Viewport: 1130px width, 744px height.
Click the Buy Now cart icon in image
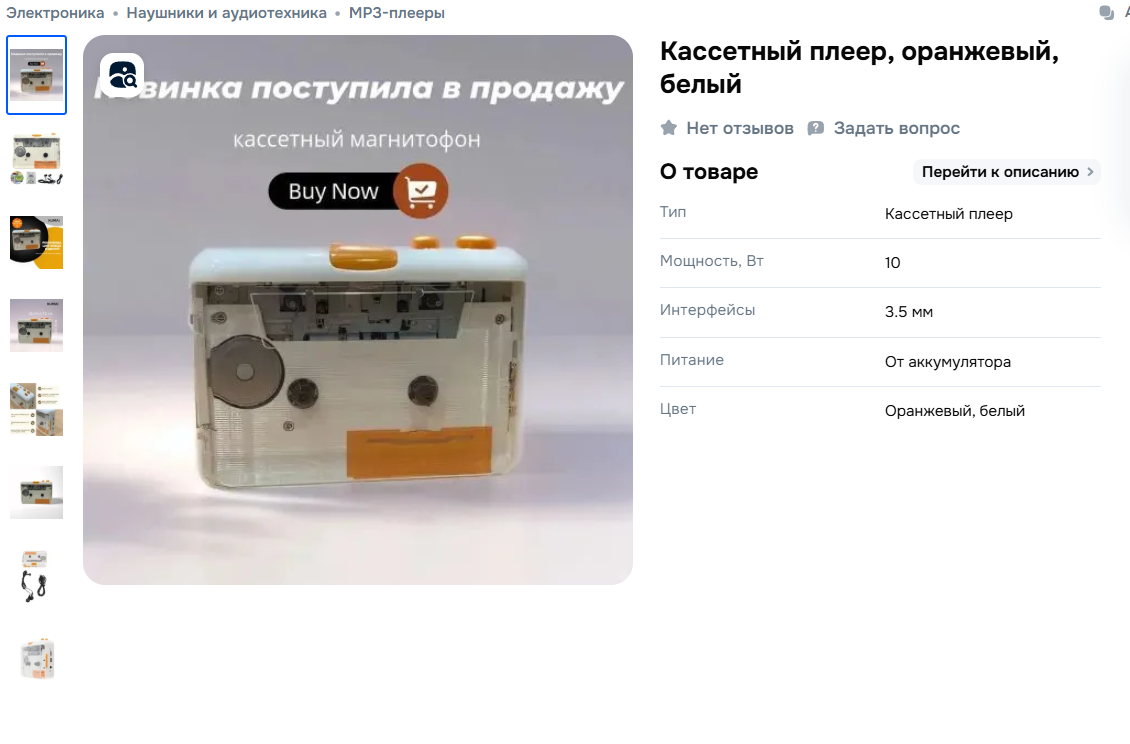tap(421, 191)
